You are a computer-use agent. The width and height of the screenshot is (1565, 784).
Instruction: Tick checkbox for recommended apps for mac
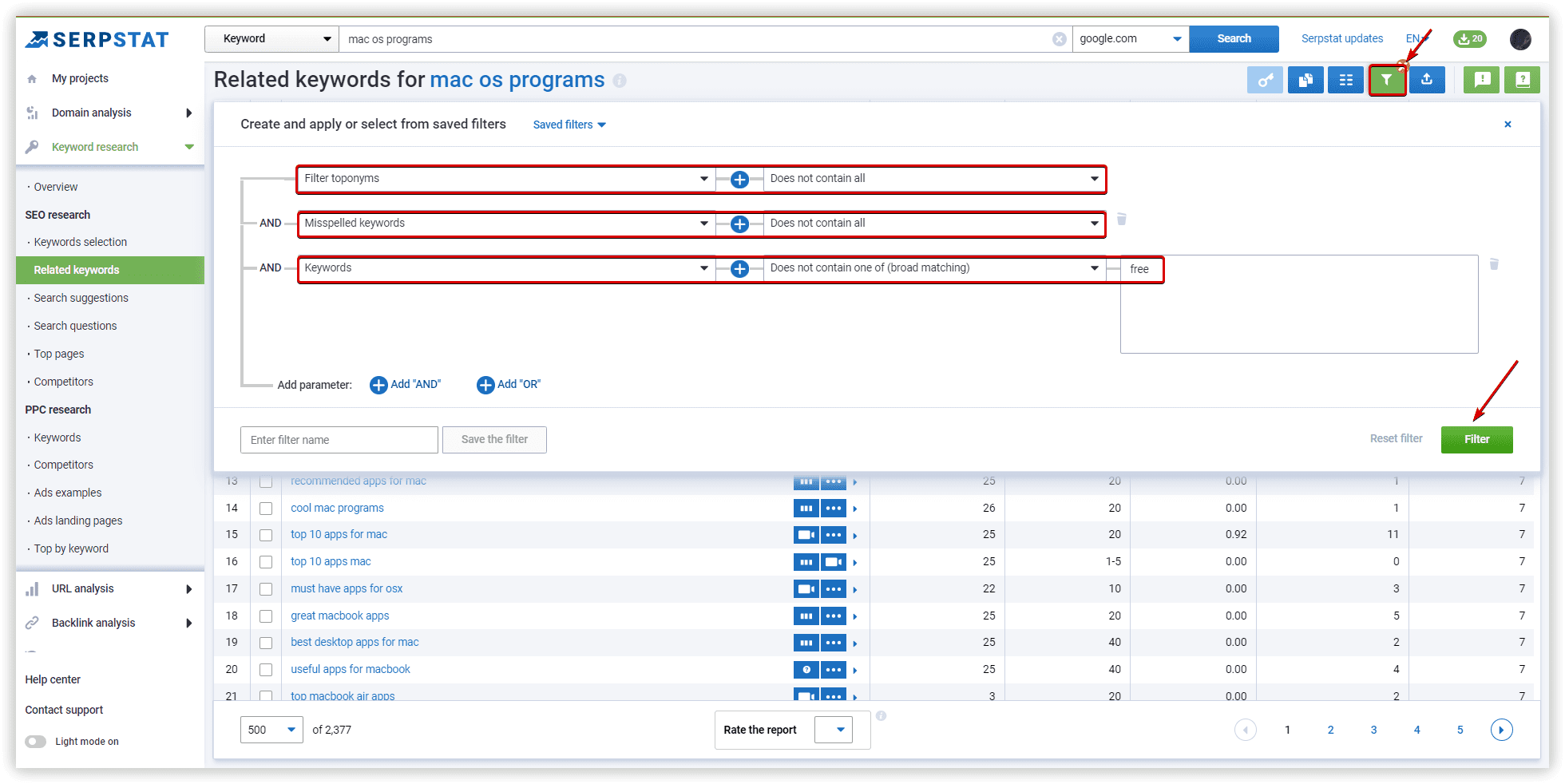click(x=266, y=481)
